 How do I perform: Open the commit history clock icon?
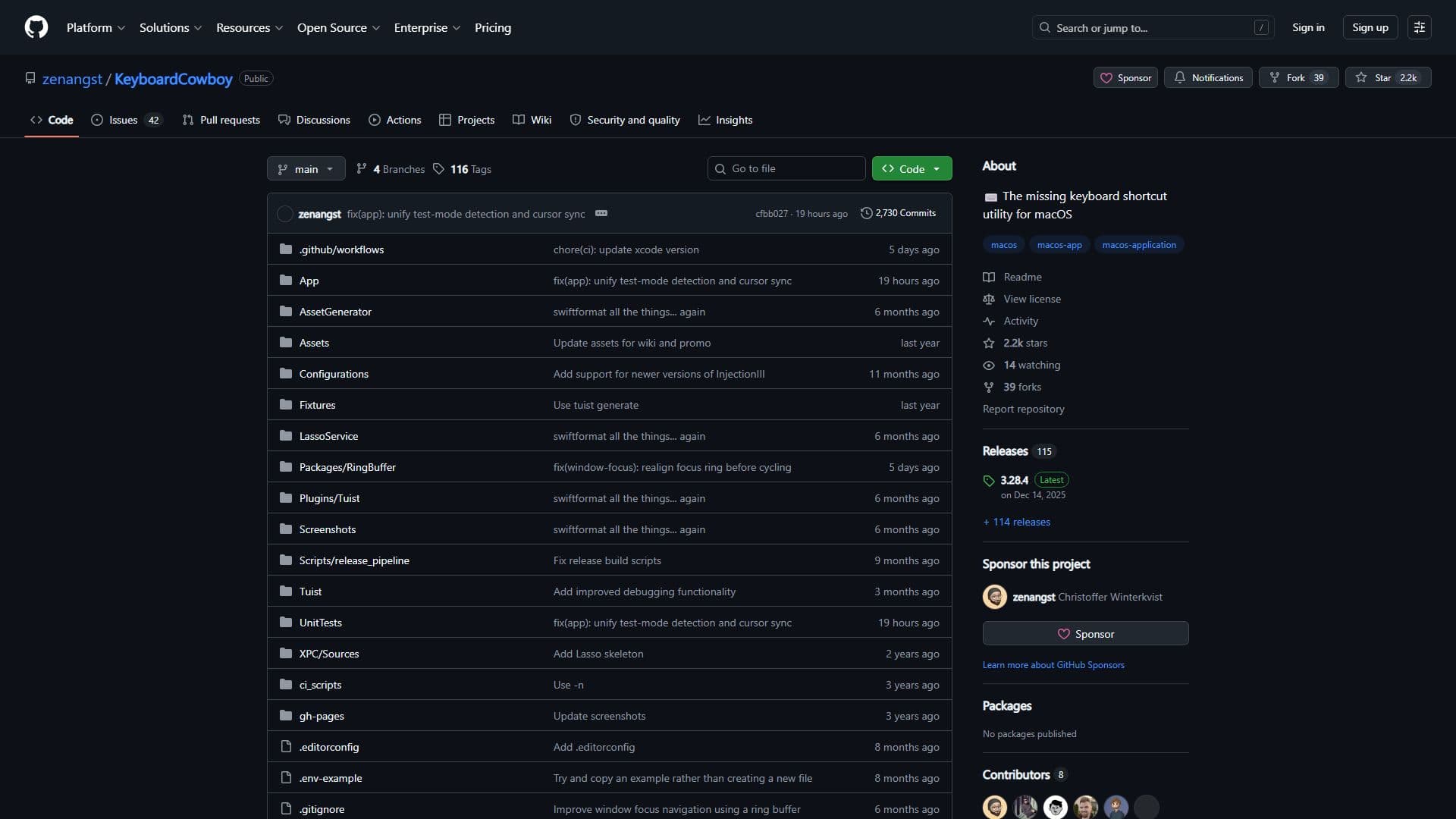(x=866, y=214)
